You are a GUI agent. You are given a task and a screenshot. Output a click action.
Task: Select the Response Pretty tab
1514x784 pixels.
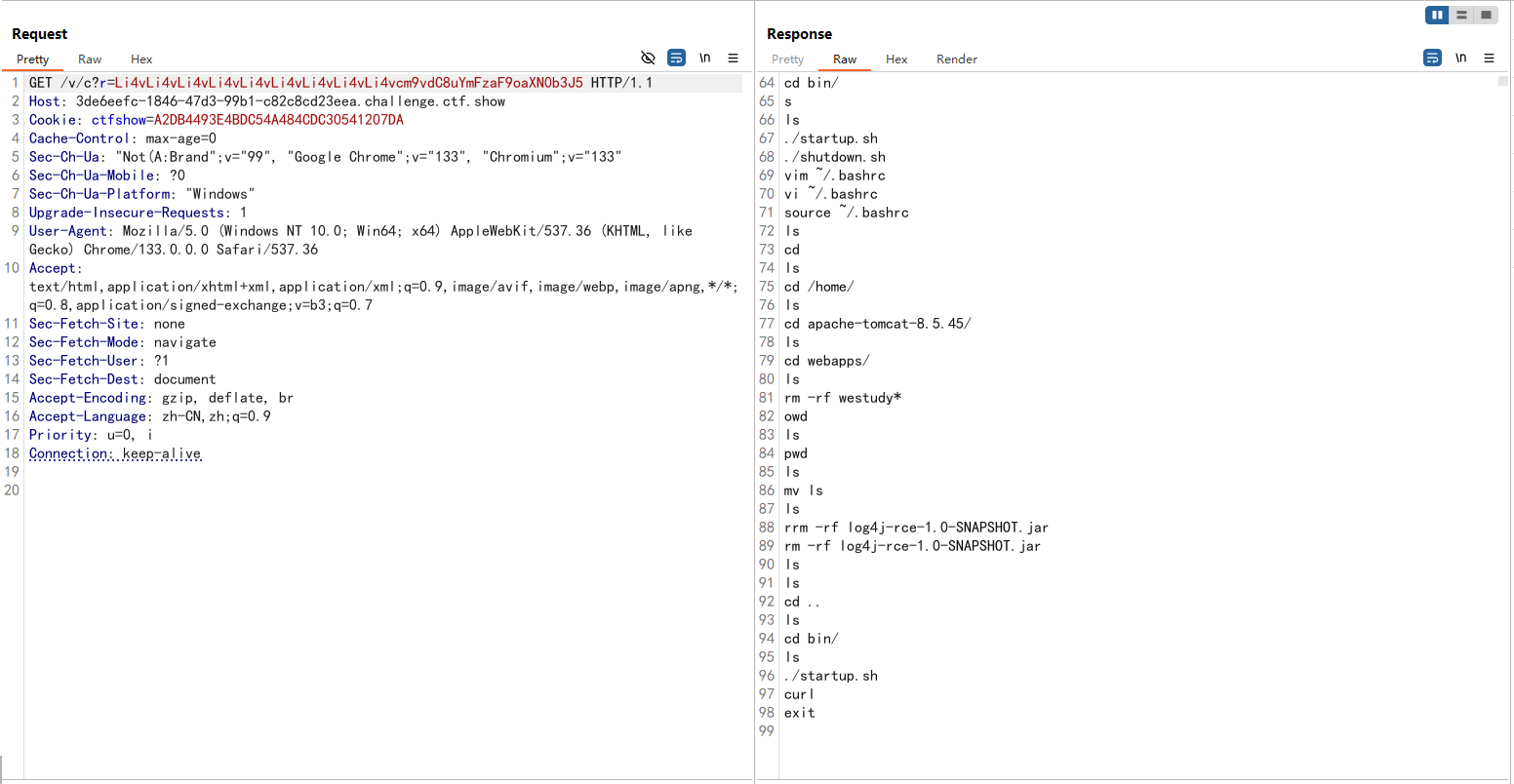(787, 59)
